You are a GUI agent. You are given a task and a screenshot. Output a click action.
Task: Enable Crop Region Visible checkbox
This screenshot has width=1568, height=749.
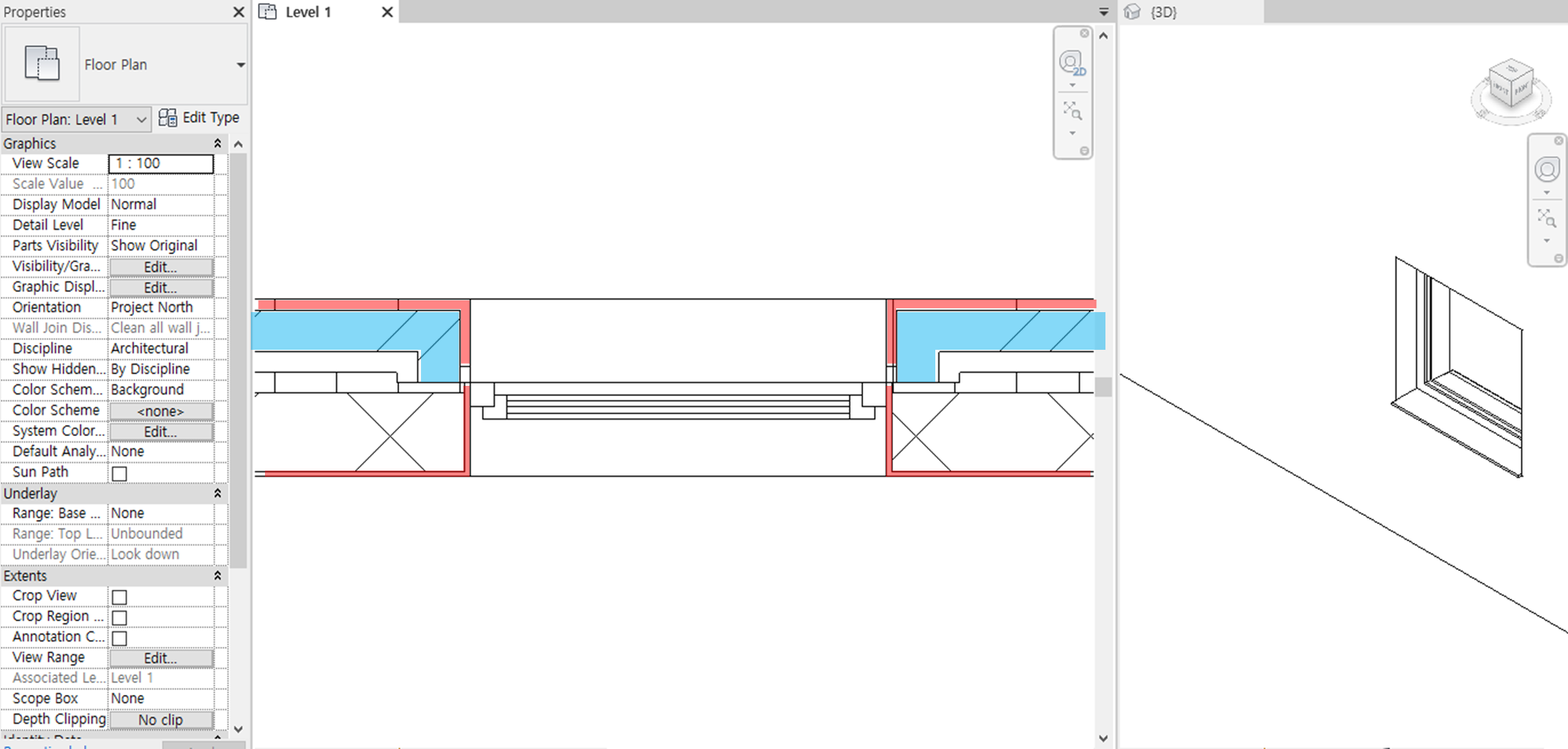tap(119, 617)
